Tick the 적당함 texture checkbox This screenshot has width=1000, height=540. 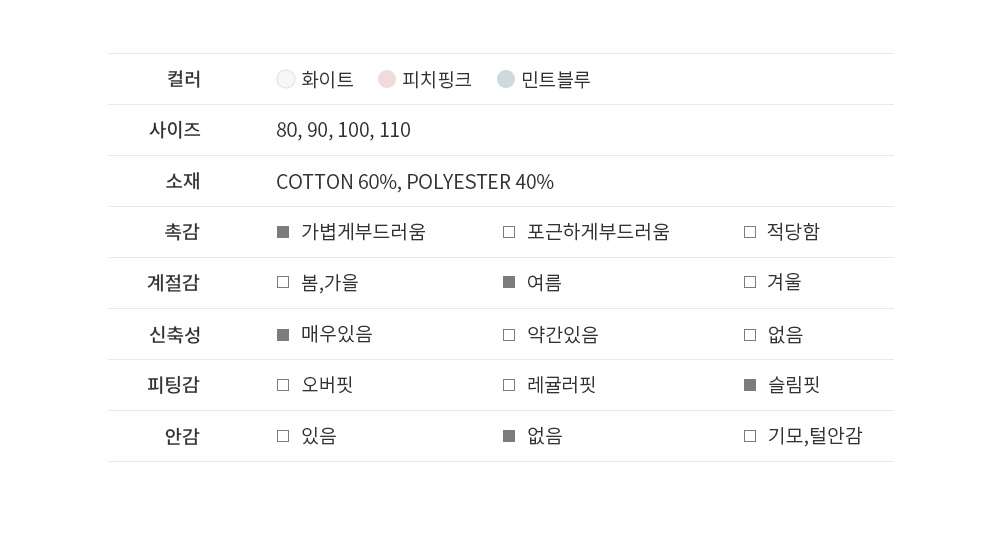750,232
